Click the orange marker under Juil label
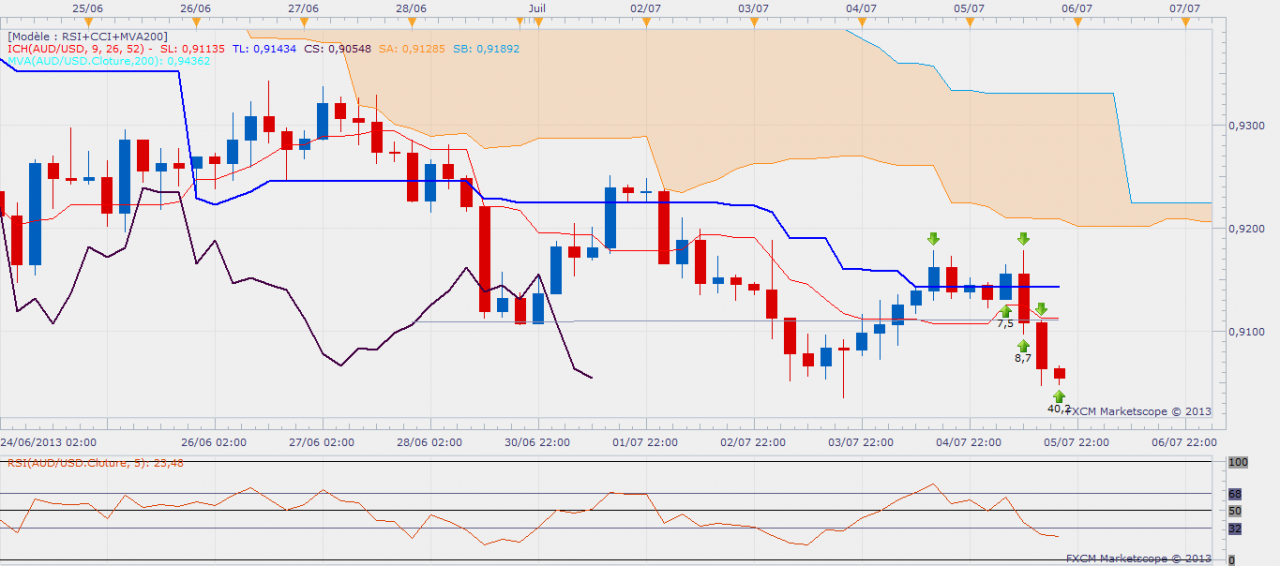Viewport: 1280px width, 566px height. point(537,20)
